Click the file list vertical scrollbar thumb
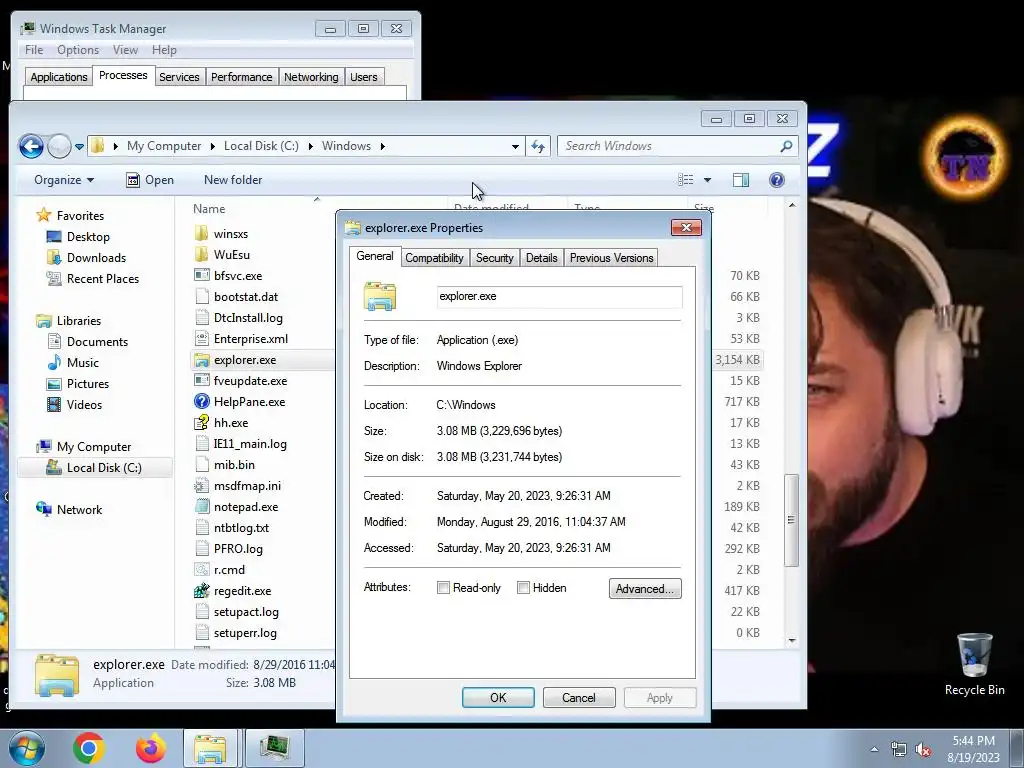1024x768 pixels. [792, 520]
